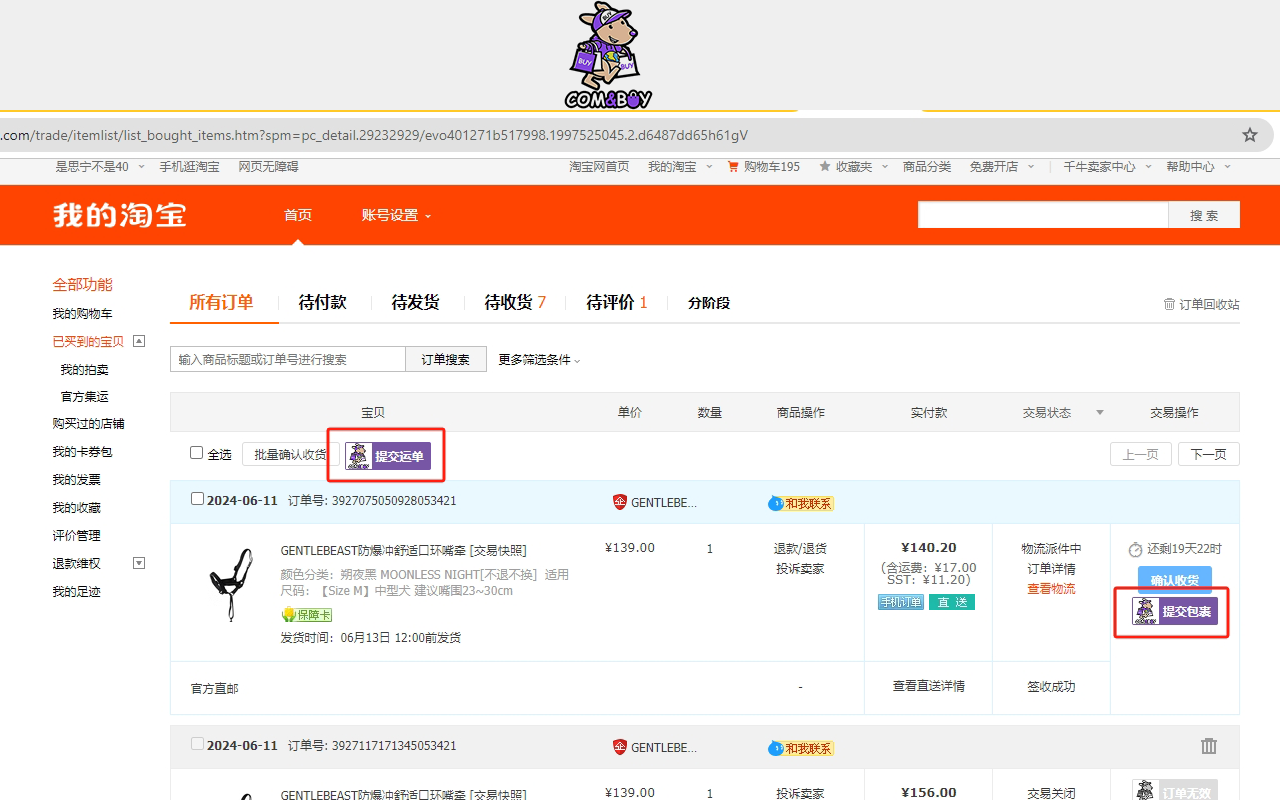Switch to 待收货 tab

[515, 302]
